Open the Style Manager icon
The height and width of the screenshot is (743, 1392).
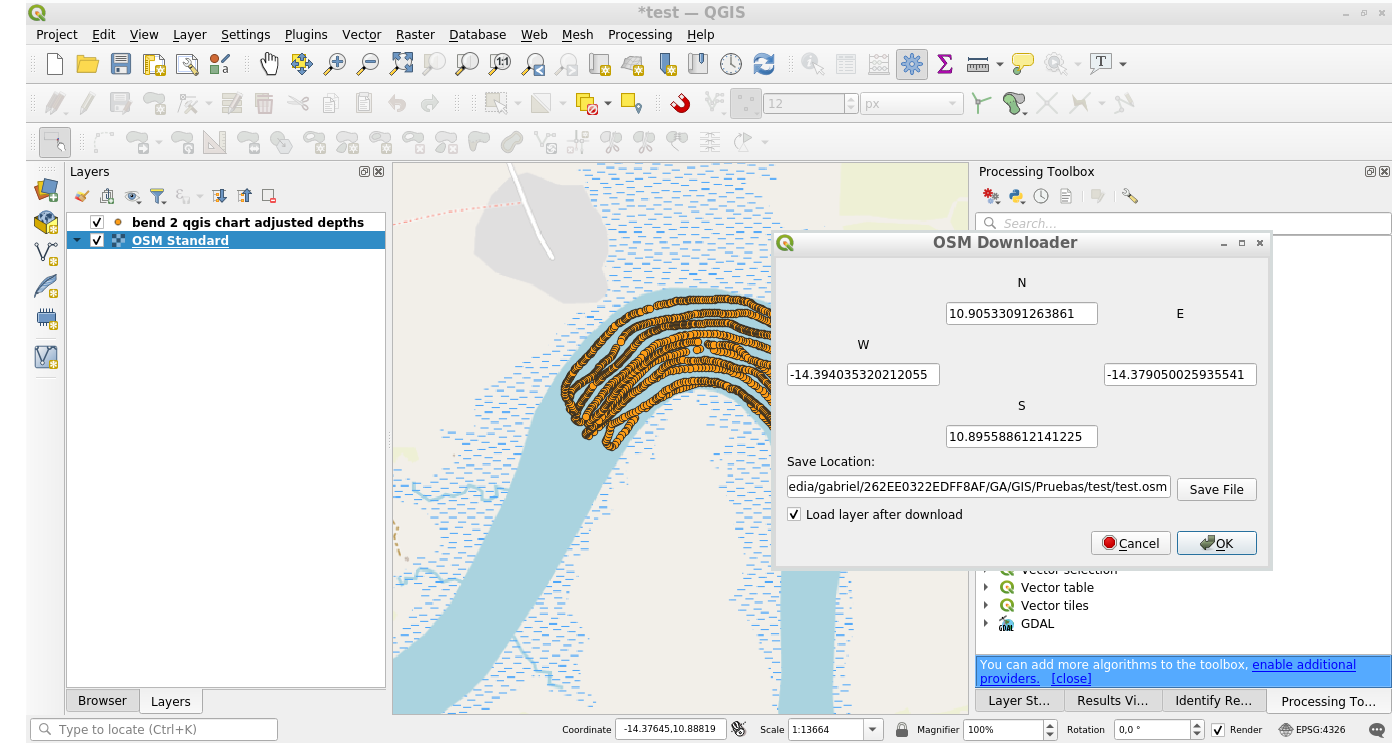pyautogui.click(x=220, y=64)
